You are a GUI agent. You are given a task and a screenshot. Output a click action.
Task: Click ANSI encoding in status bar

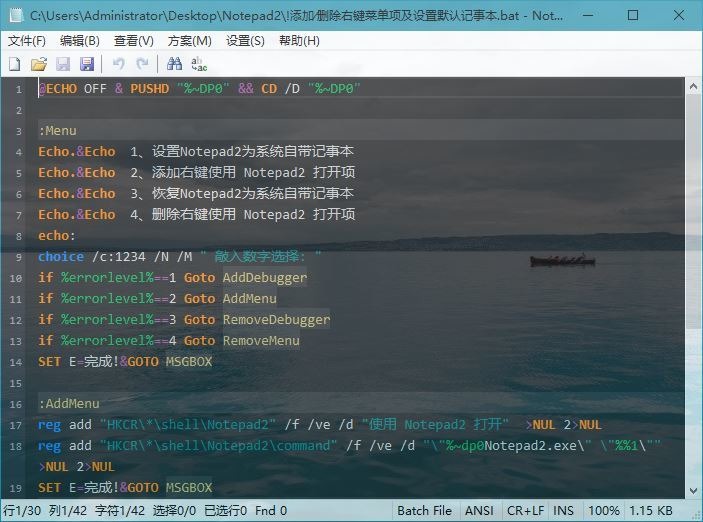click(479, 511)
